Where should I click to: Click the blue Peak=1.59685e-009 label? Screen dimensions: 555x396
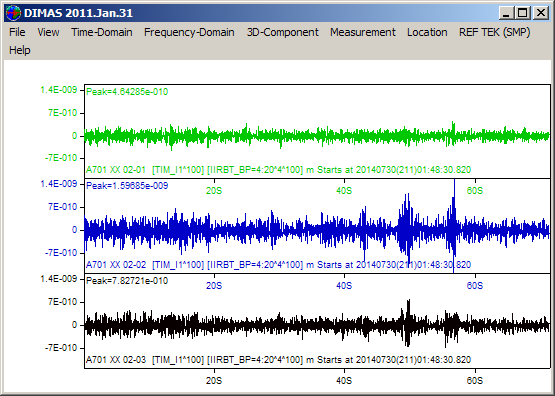click(x=127, y=186)
